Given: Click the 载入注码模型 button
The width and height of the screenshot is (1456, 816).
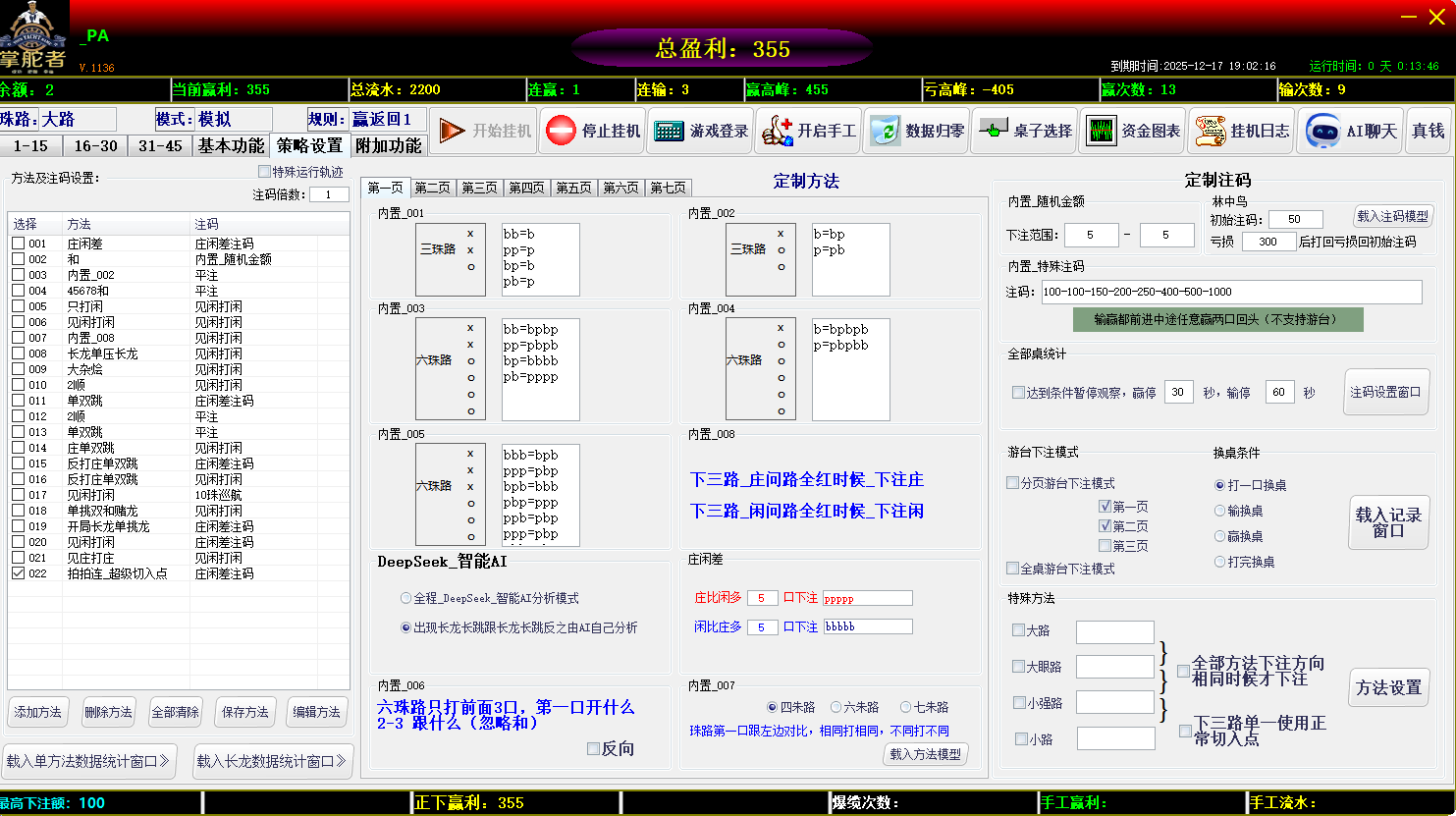Looking at the screenshot, I should pos(1393,216).
